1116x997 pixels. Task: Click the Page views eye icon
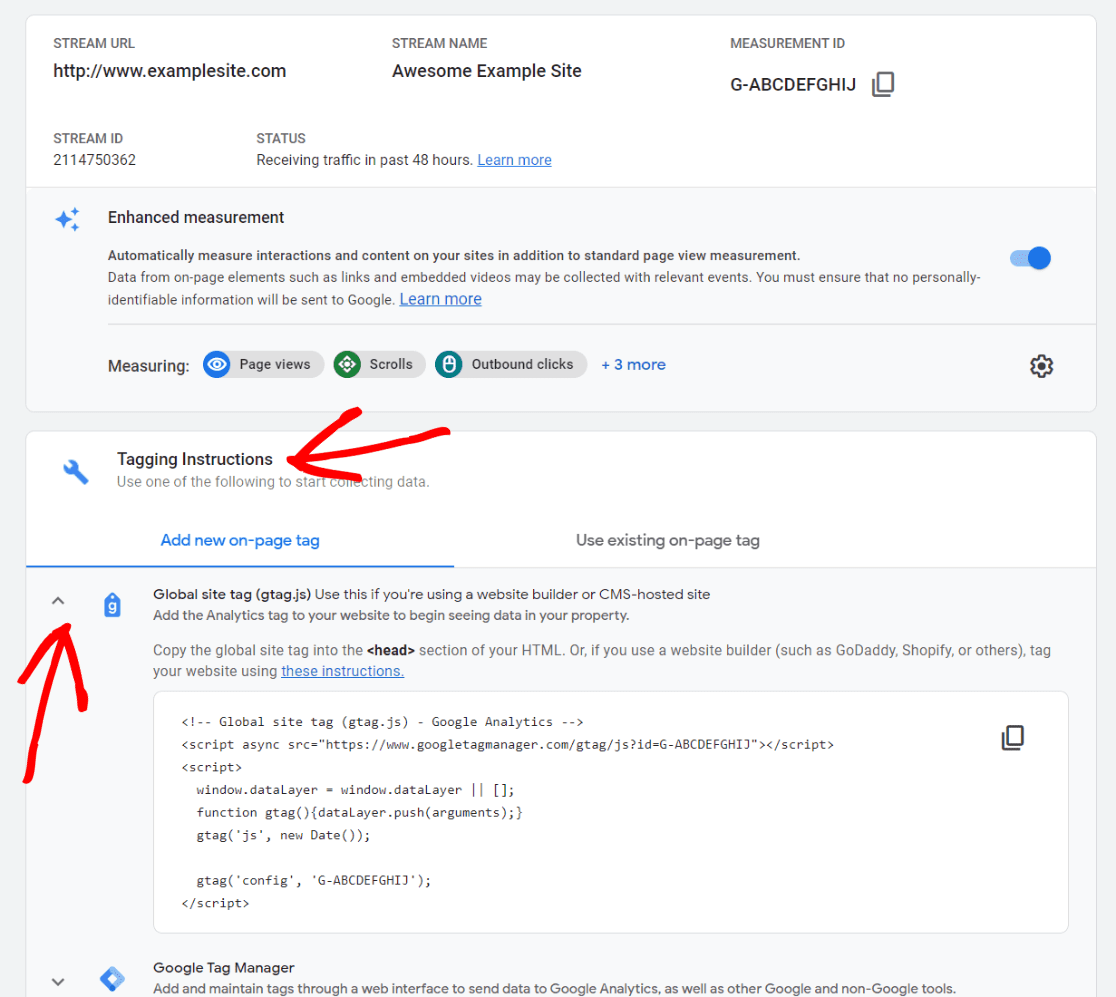click(217, 365)
